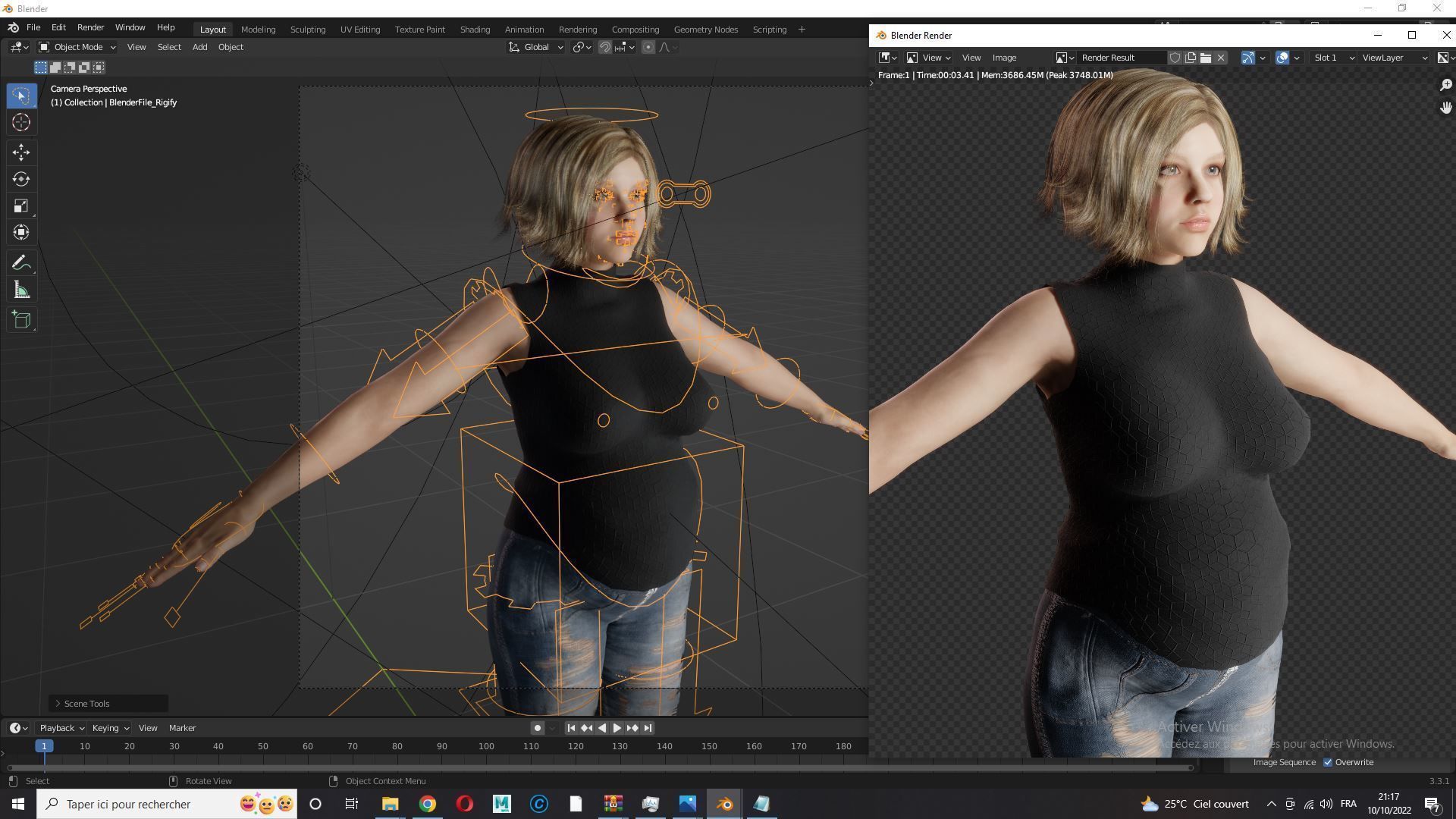Create new image copy in Render window
The height and width of the screenshot is (819, 1456).
1191,58
